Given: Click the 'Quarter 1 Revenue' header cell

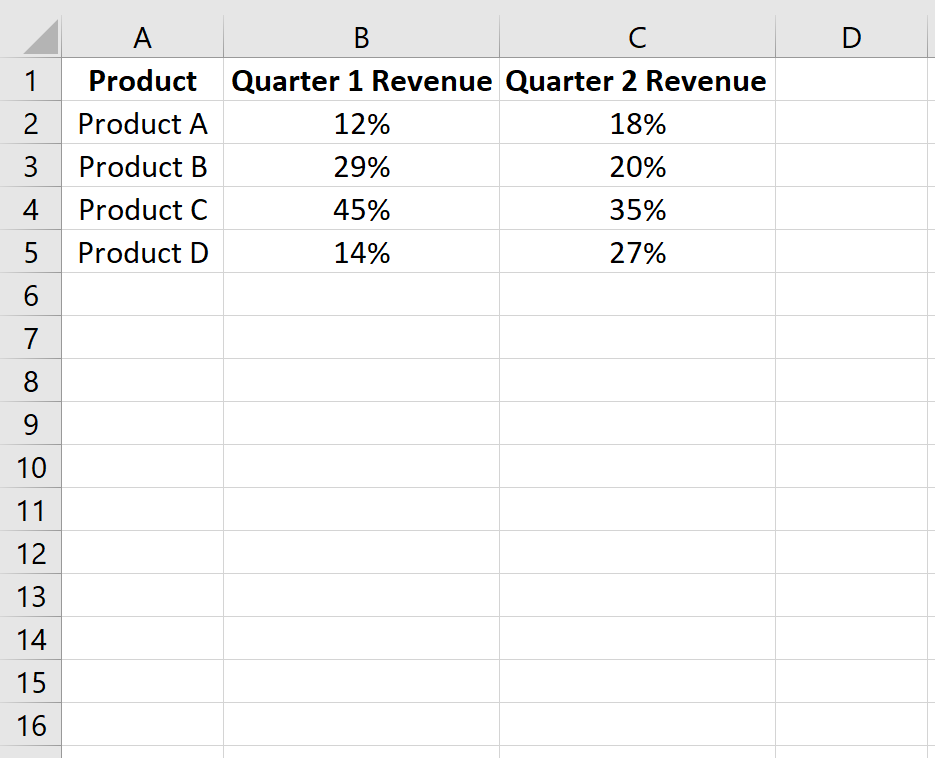Looking at the screenshot, I should pyautogui.click(x=361, y=79).
